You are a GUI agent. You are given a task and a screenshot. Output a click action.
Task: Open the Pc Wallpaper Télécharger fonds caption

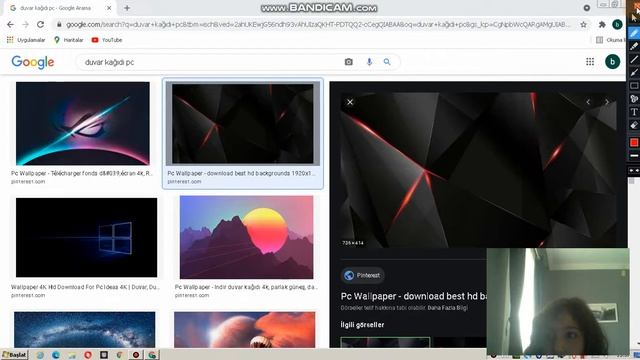pos(82,173)
